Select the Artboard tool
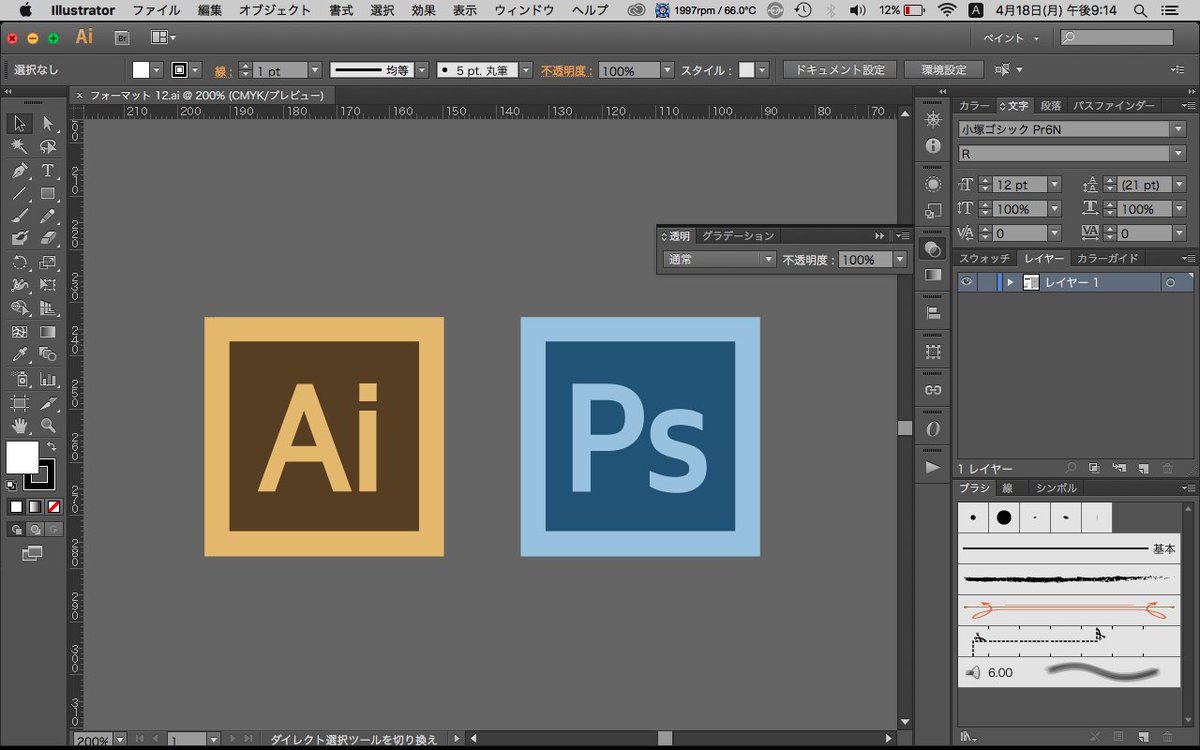The image size is (1200, 750). [19, 403]
